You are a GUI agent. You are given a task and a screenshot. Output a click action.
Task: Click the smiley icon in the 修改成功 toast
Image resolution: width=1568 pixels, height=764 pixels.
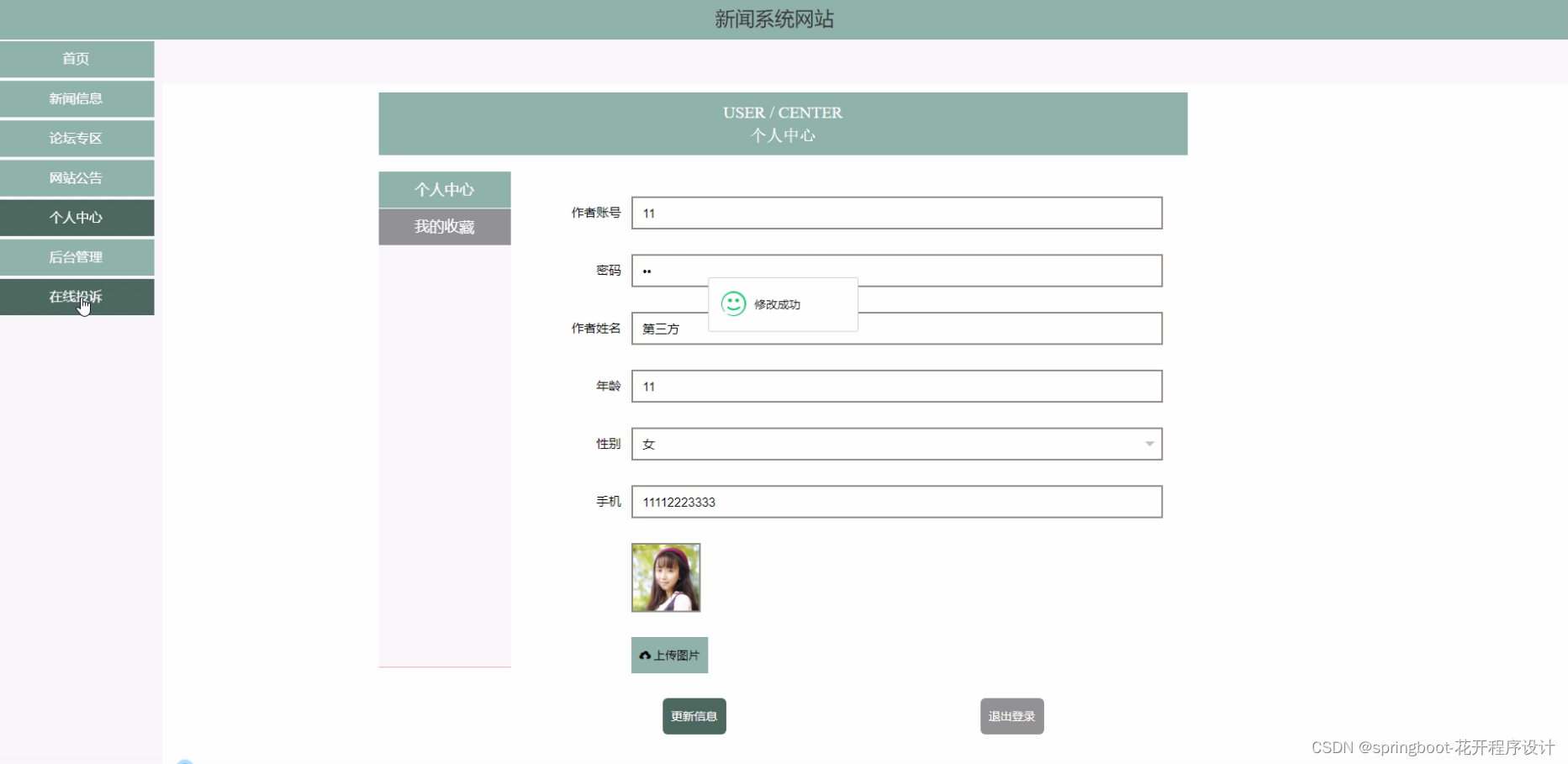click(734, 304)
